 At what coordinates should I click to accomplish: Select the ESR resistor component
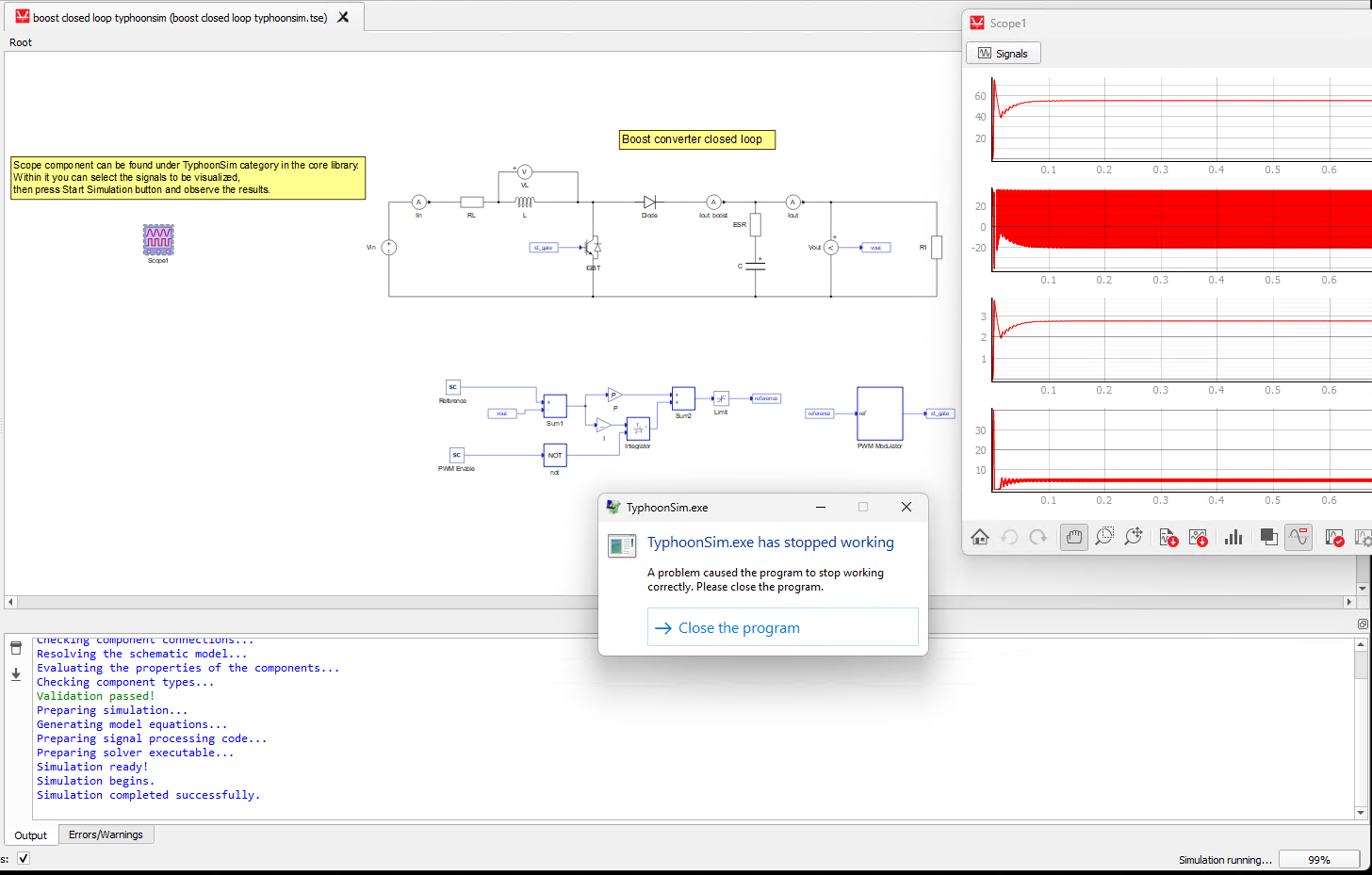pos(756,225)
